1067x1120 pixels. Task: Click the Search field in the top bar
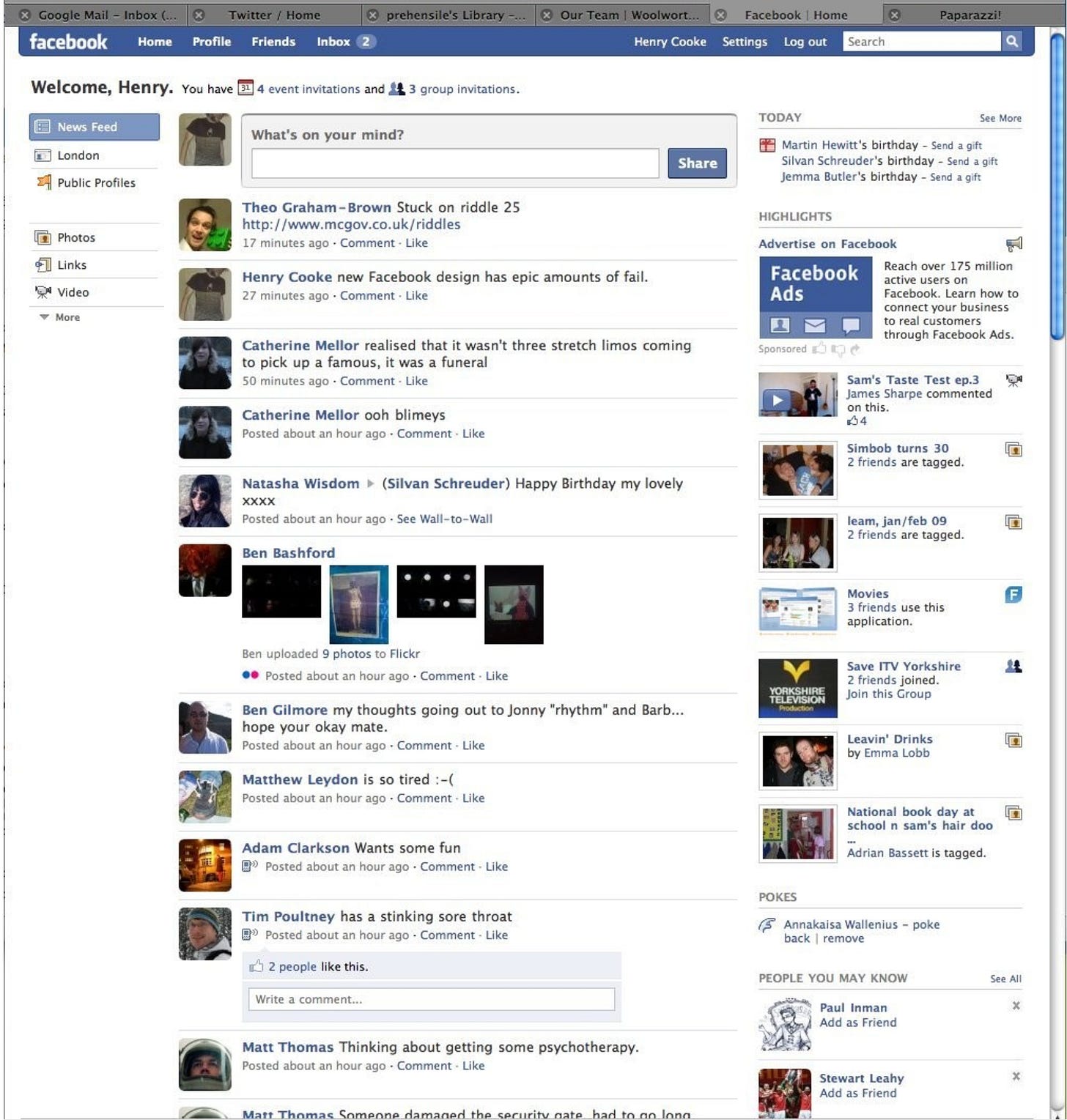click(922, 42)
